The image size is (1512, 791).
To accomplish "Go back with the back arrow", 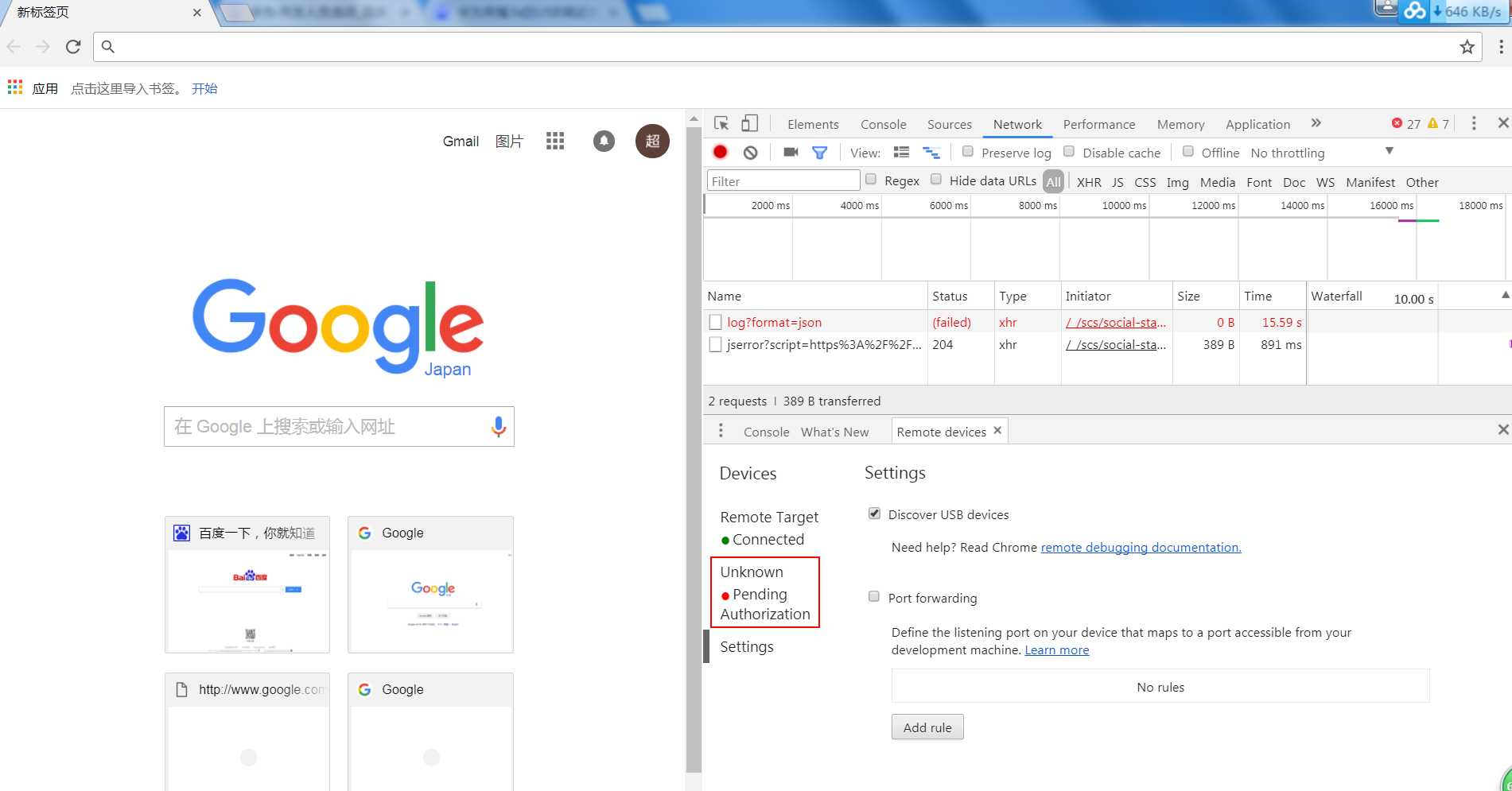I will click(14, 47).
